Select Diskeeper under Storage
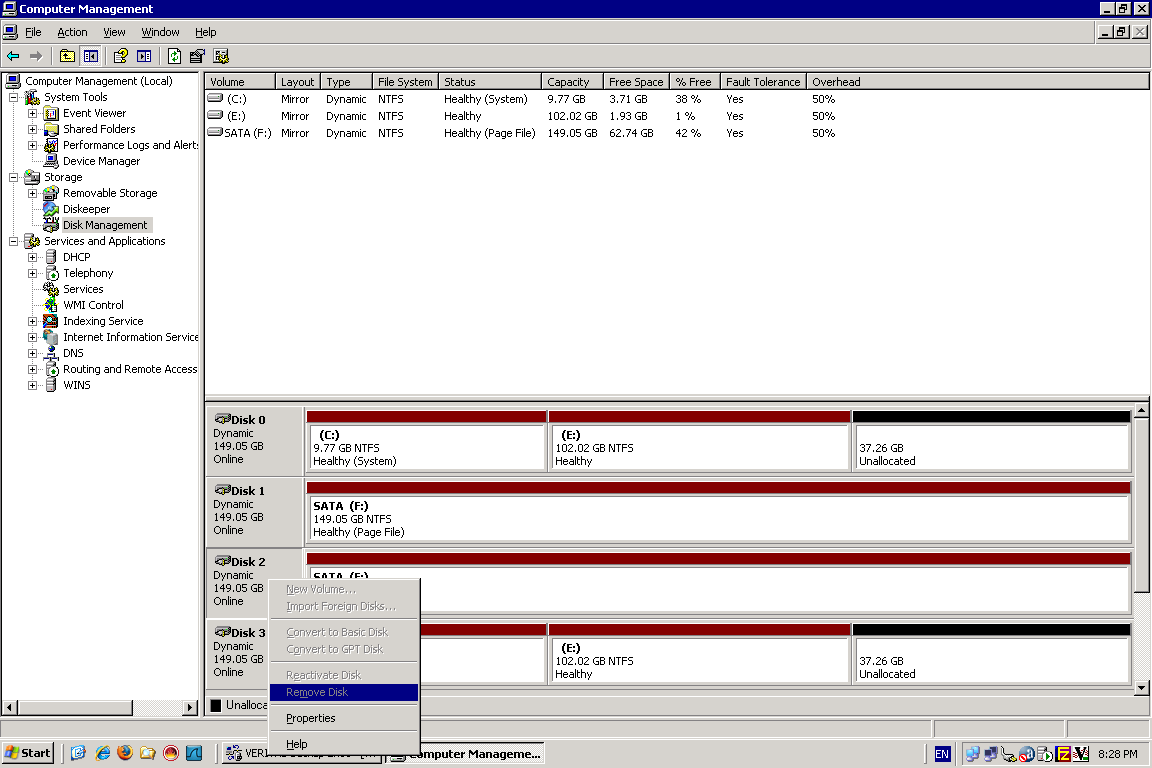The height and width of the screenshot is (768, 1152). pos(86,209)
